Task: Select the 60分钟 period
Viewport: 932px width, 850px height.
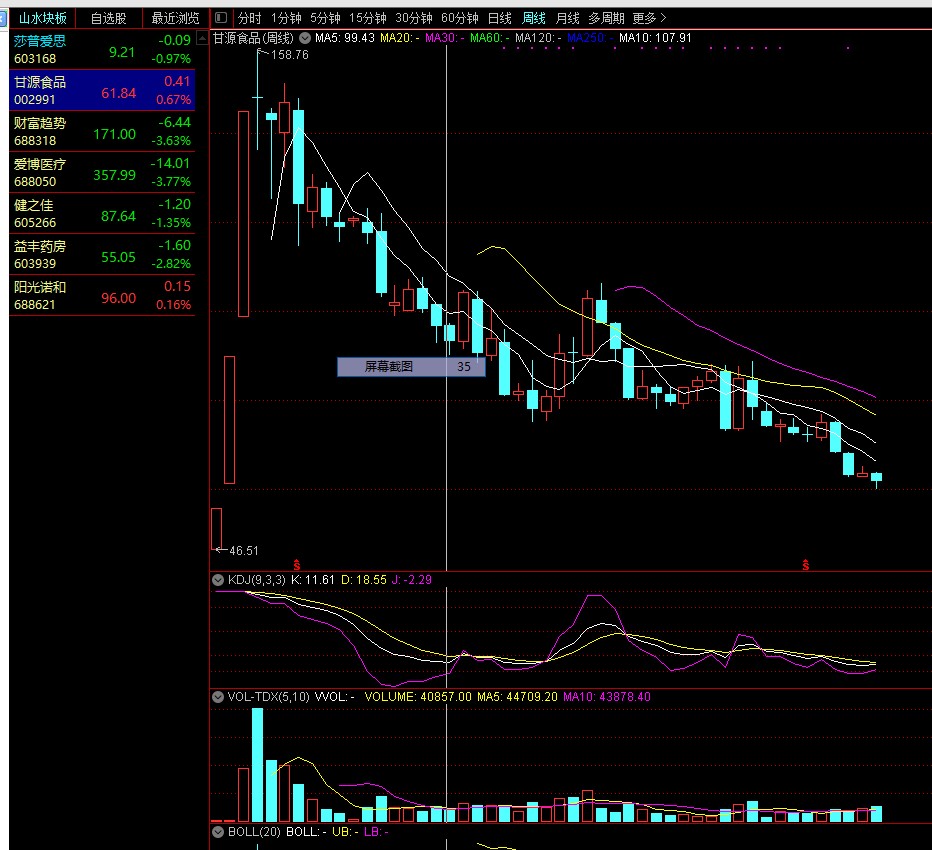Action: (x=459, y=18)
